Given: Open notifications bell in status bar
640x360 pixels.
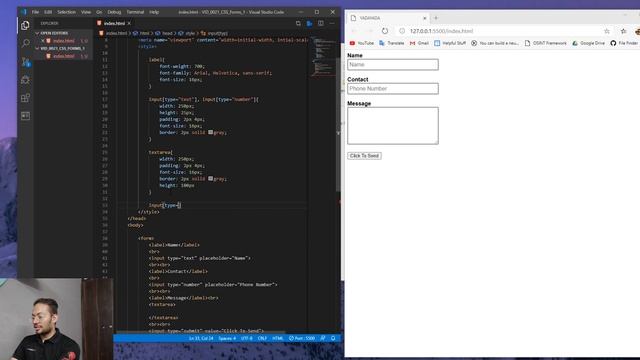Looking at the screenshot, I should (333, 338).
